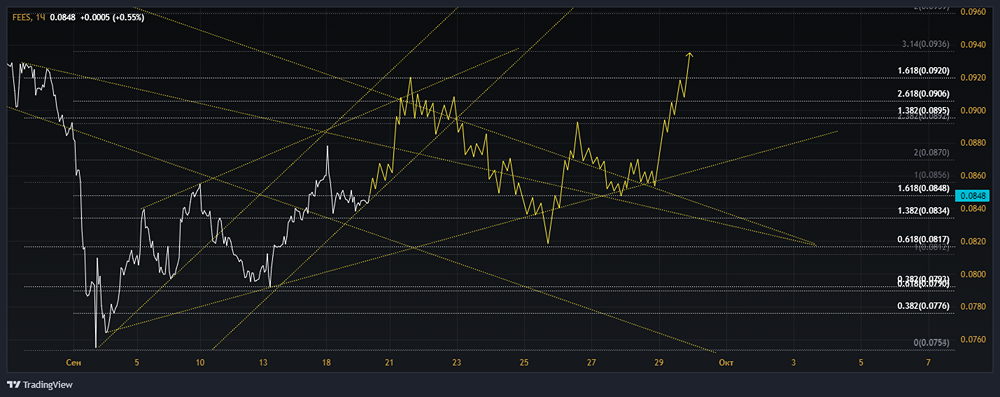The image size is (1000, 397).
Task: Click date 10 on the time axis
Action: point(200,363)
